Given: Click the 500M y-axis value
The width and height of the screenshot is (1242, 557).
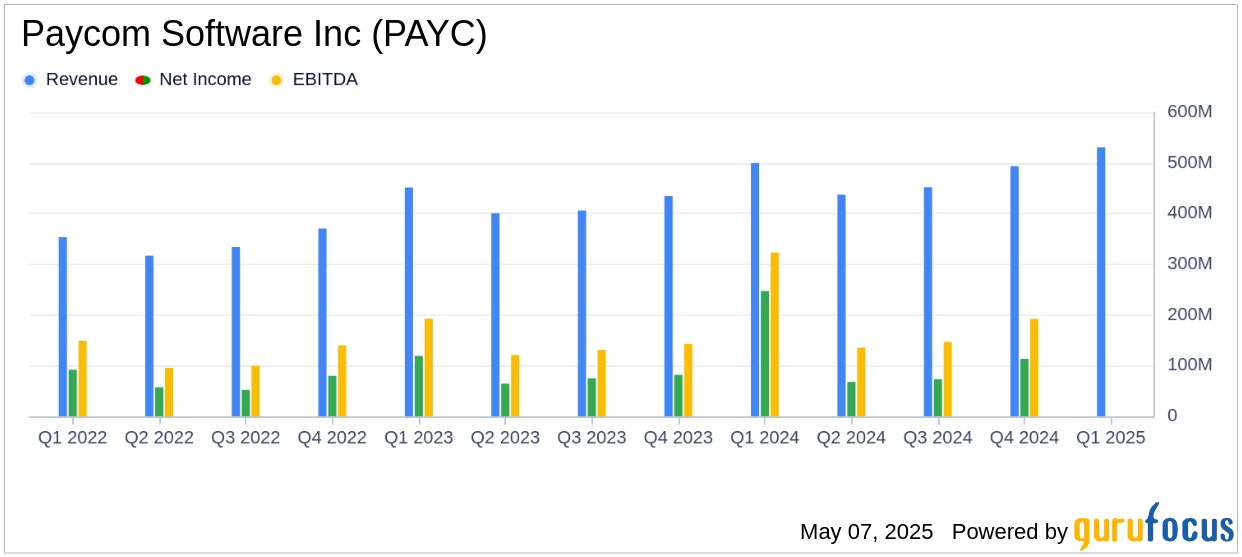Looking at the screenshot, I should [1190, 163].
